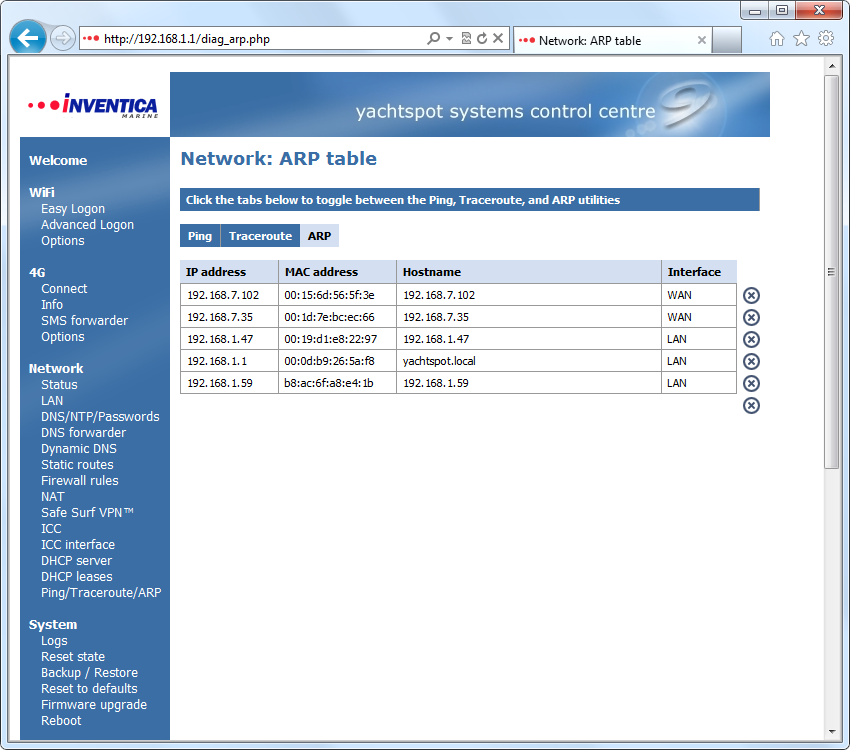
Task: Select MAC address 00:0d:b9:26:5a:f8
Action: coord(330,361)
